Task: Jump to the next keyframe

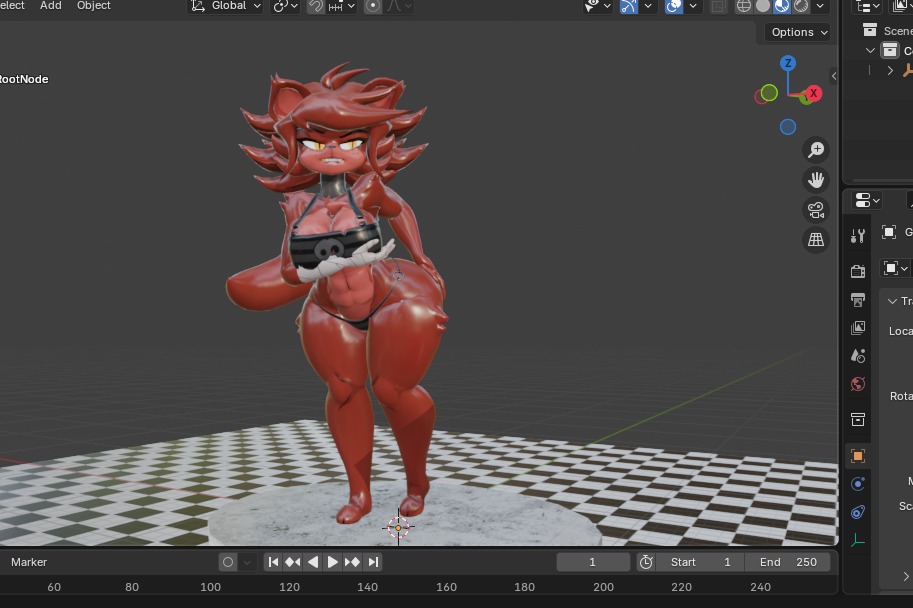Action: (x=352, y=562)
